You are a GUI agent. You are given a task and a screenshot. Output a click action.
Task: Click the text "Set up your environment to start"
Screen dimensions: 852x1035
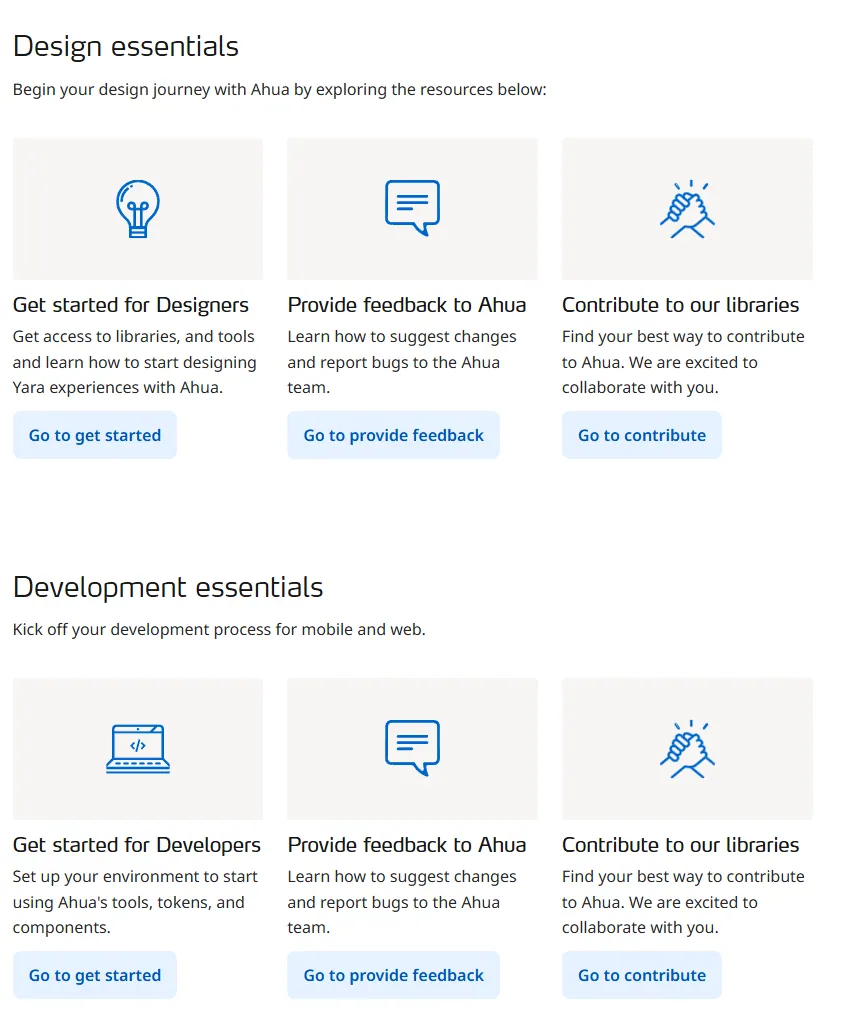(135, 877)
